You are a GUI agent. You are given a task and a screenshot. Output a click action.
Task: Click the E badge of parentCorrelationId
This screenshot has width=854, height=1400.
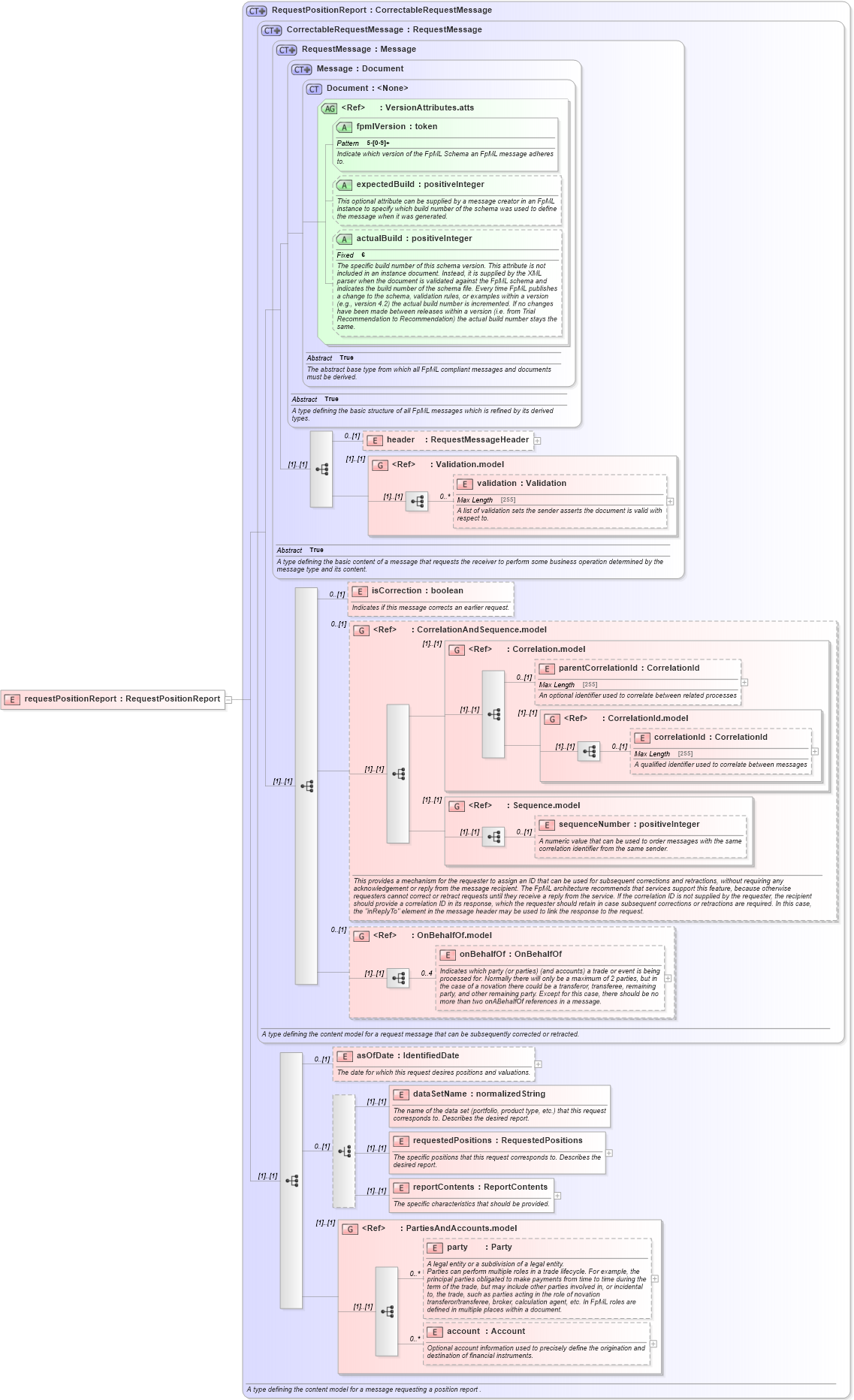point(547,669)
